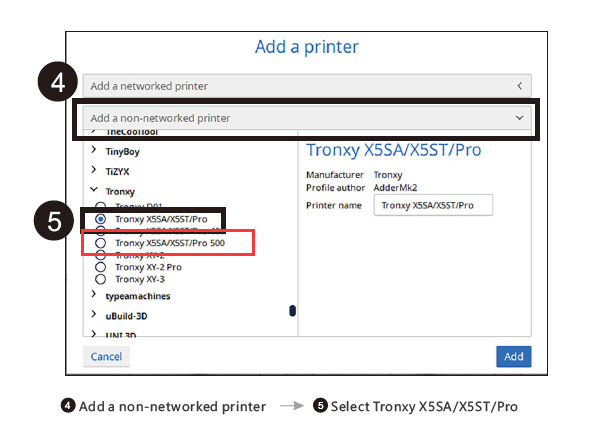Click the AdderMk2 profile author text
The height and width of the screenshot is (433, 598).
395,188
